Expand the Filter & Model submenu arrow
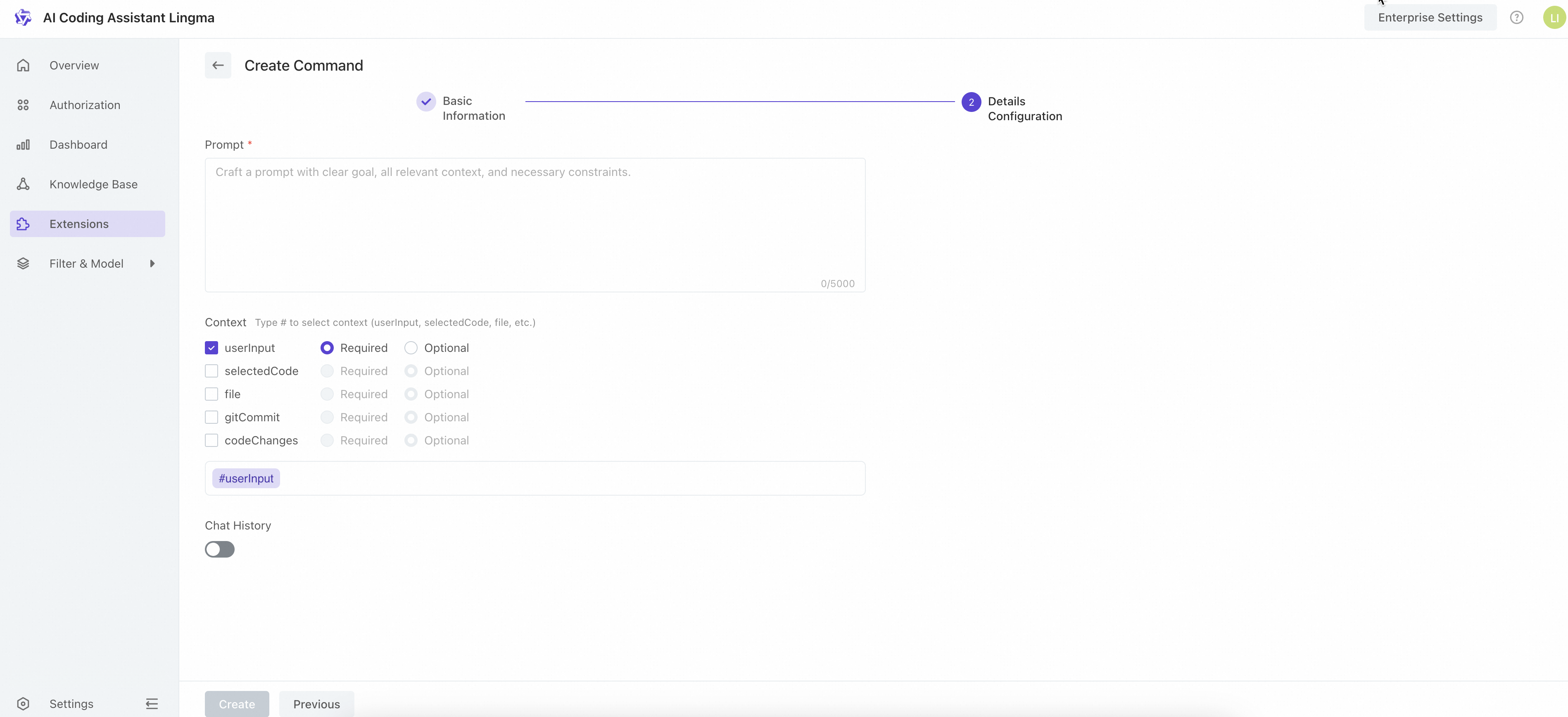The width and height of the screenshot is (1568, 717). pos(152,264)
